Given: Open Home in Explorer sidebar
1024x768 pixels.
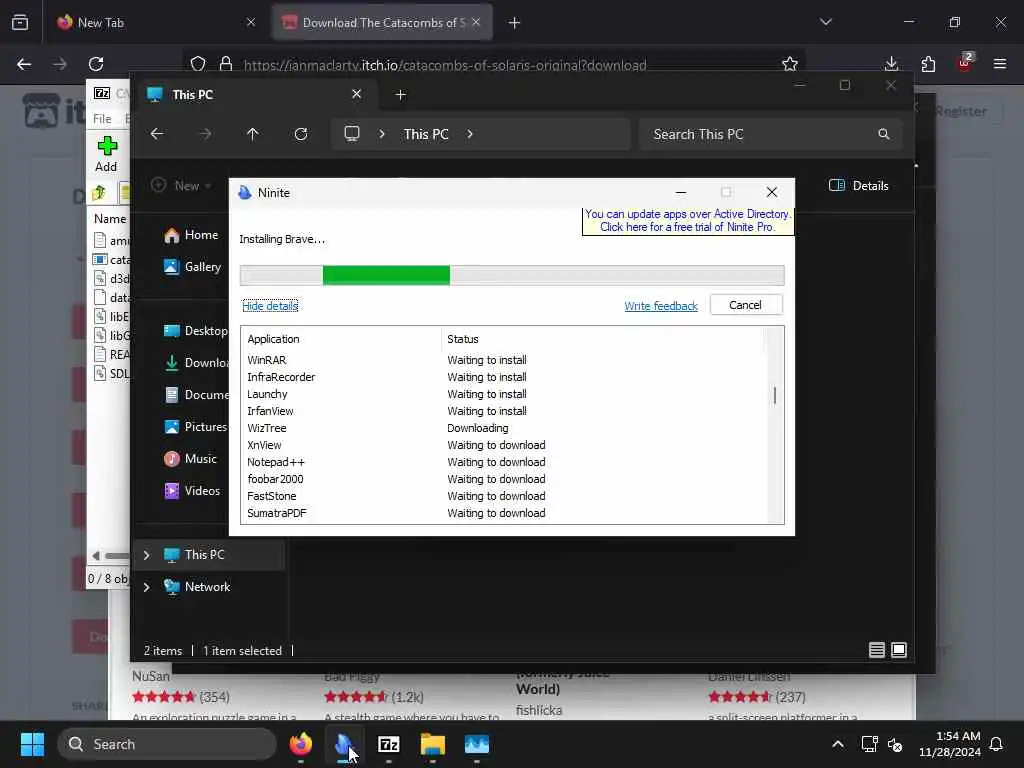Looking at the screenshot, I should pyautogui.click(x=192, y=235).
